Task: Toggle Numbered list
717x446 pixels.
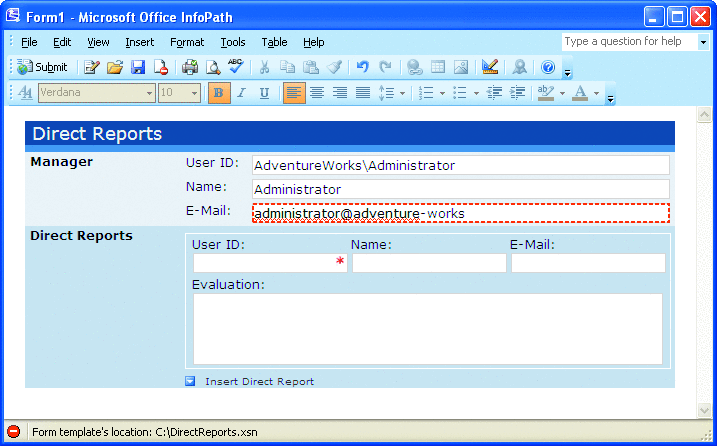Action: click(x=426, y=93)
